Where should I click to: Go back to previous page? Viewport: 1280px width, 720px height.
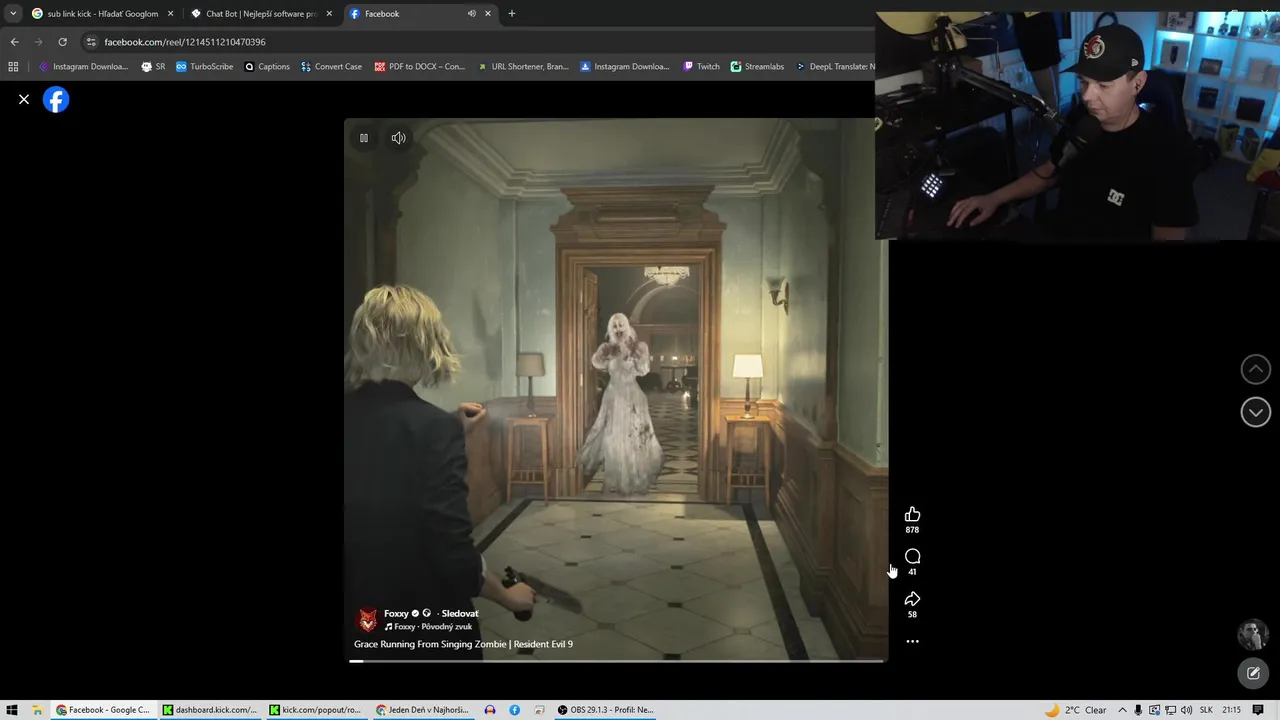click(14, 42)
